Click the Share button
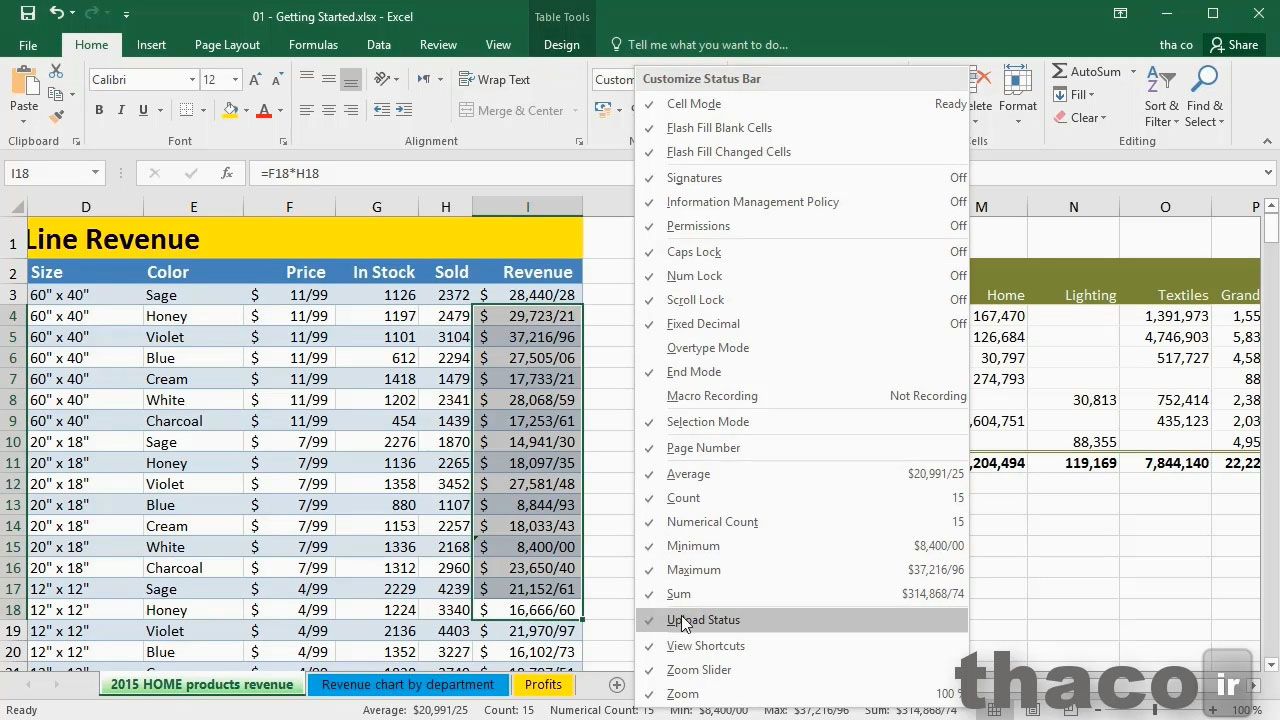The height and width of the screenshot is (720, 1280). point(1234,45)
